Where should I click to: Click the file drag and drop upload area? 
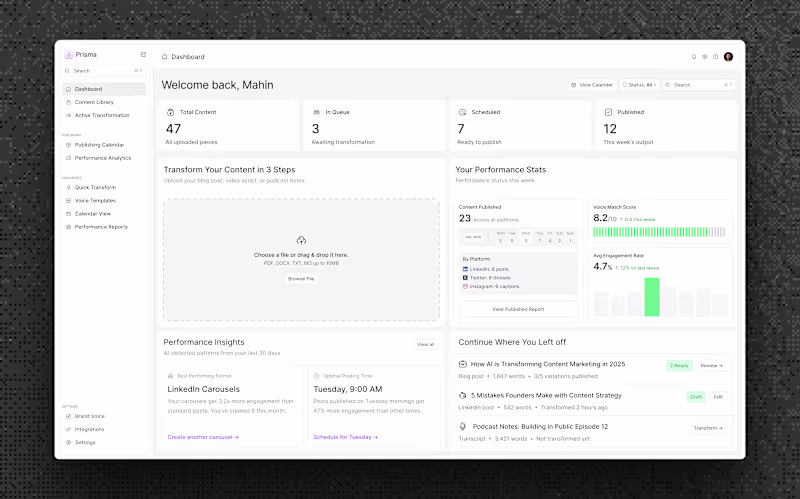pos(301,260)
